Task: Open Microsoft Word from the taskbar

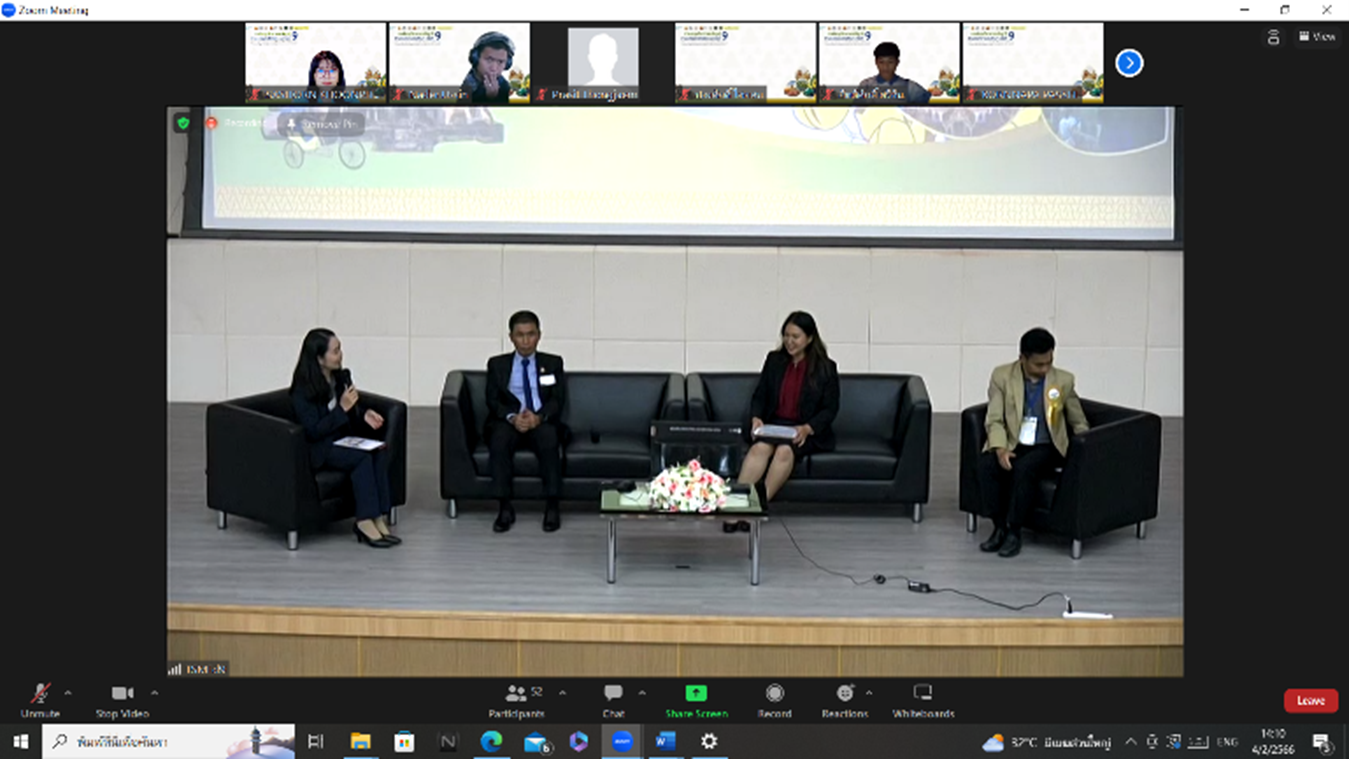Action: (665, 741)
